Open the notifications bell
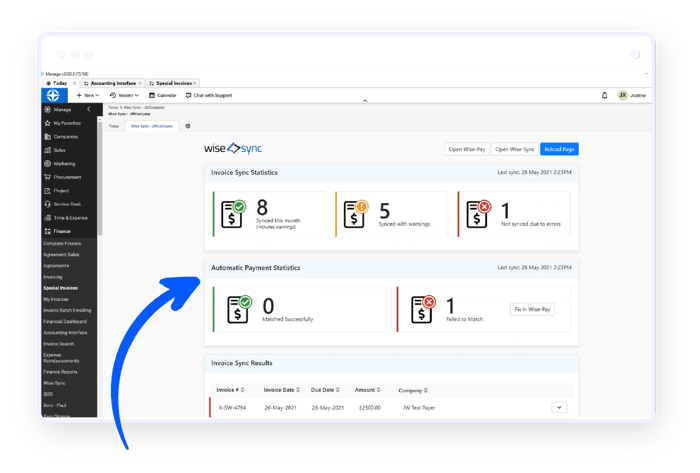The width and height of the screenshot is (700, 473). (604, 95)
